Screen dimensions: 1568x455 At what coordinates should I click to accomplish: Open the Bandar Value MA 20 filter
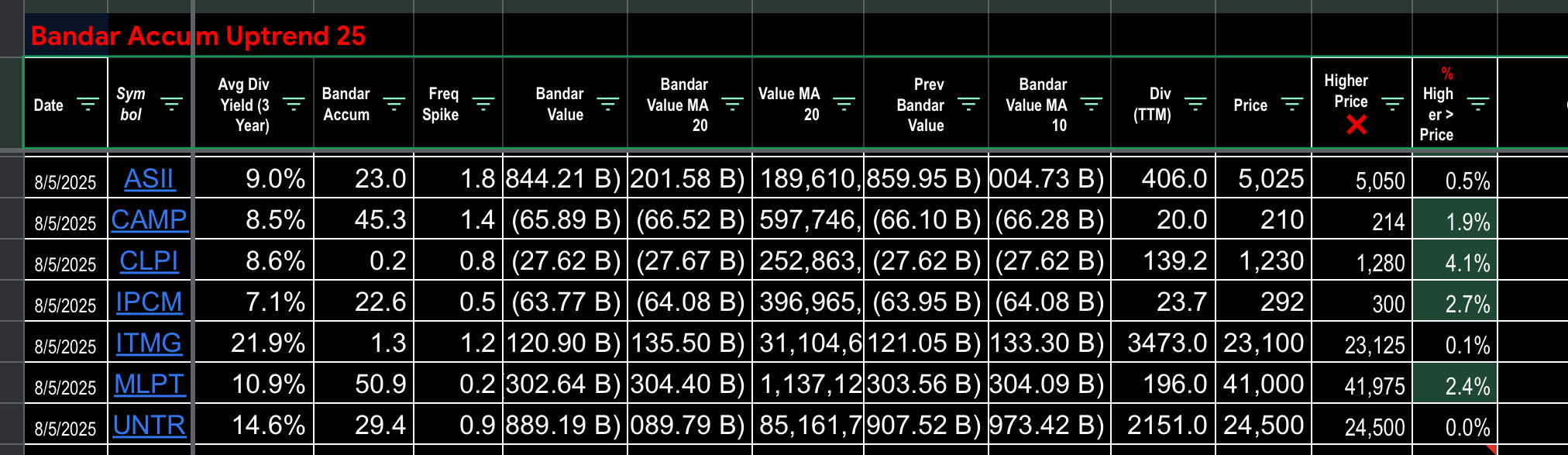(x=733, y=105)
